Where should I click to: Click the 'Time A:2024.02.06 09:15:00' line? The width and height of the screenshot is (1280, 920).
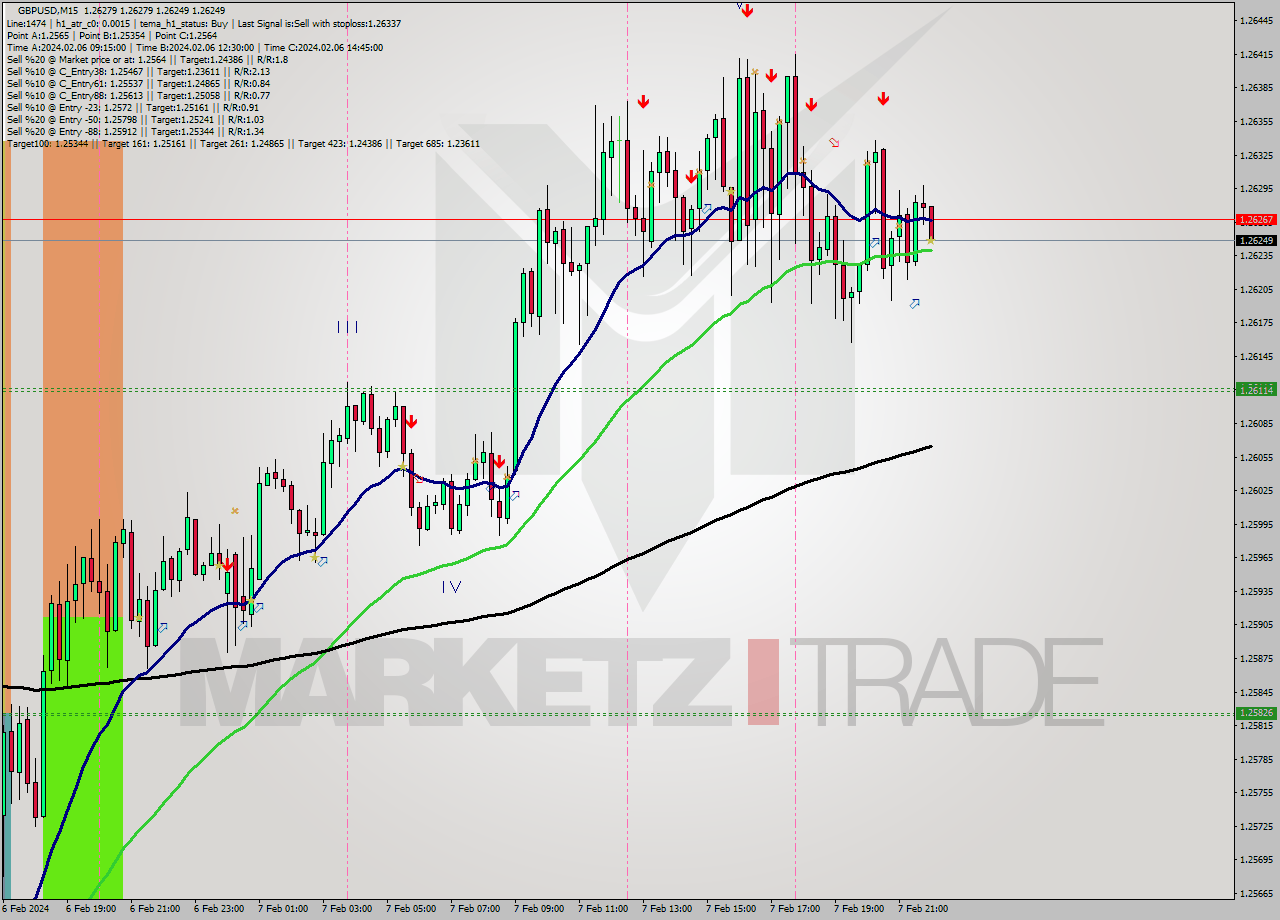(x=194, y=47)
